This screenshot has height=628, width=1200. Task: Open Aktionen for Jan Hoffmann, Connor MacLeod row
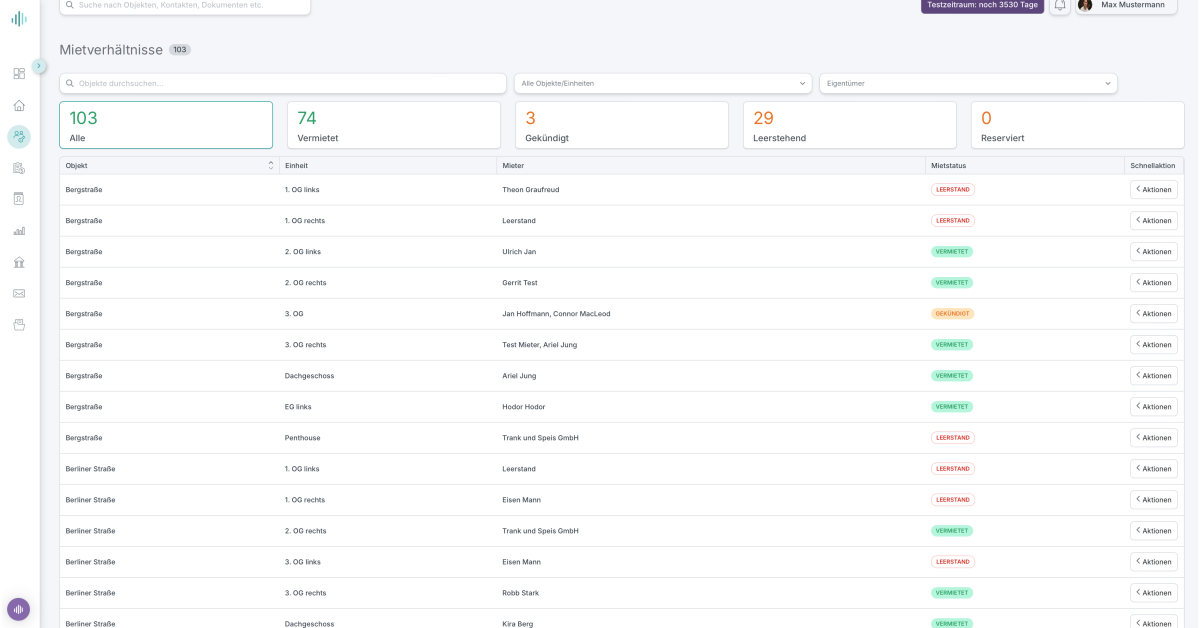(1154, 313)
